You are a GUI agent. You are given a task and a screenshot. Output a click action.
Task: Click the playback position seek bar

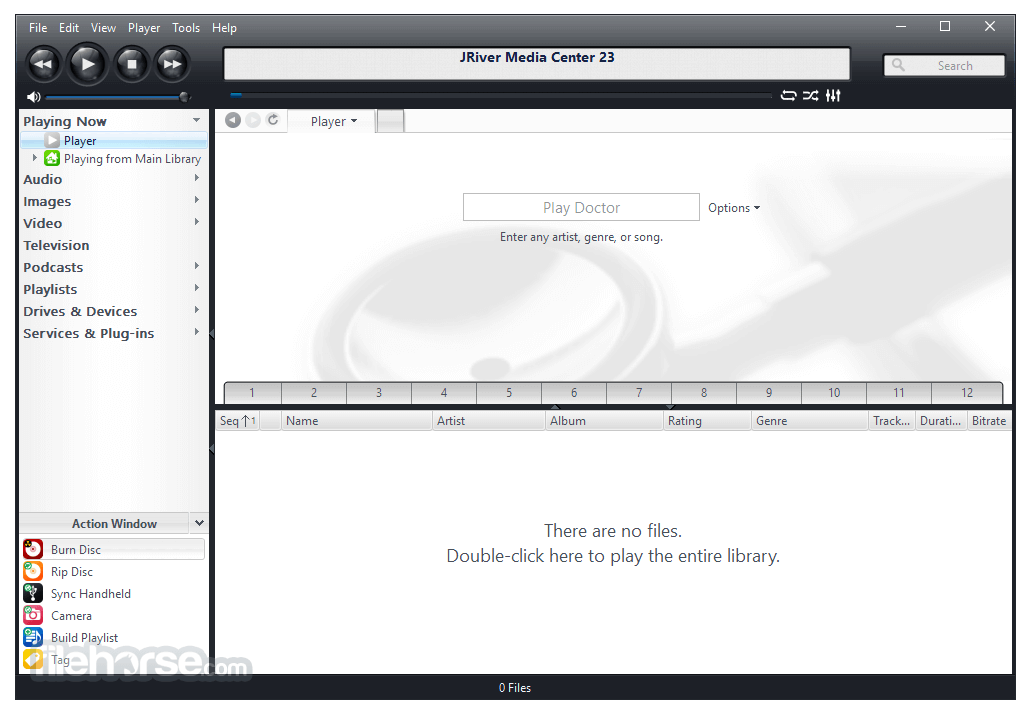pos(500,95)
